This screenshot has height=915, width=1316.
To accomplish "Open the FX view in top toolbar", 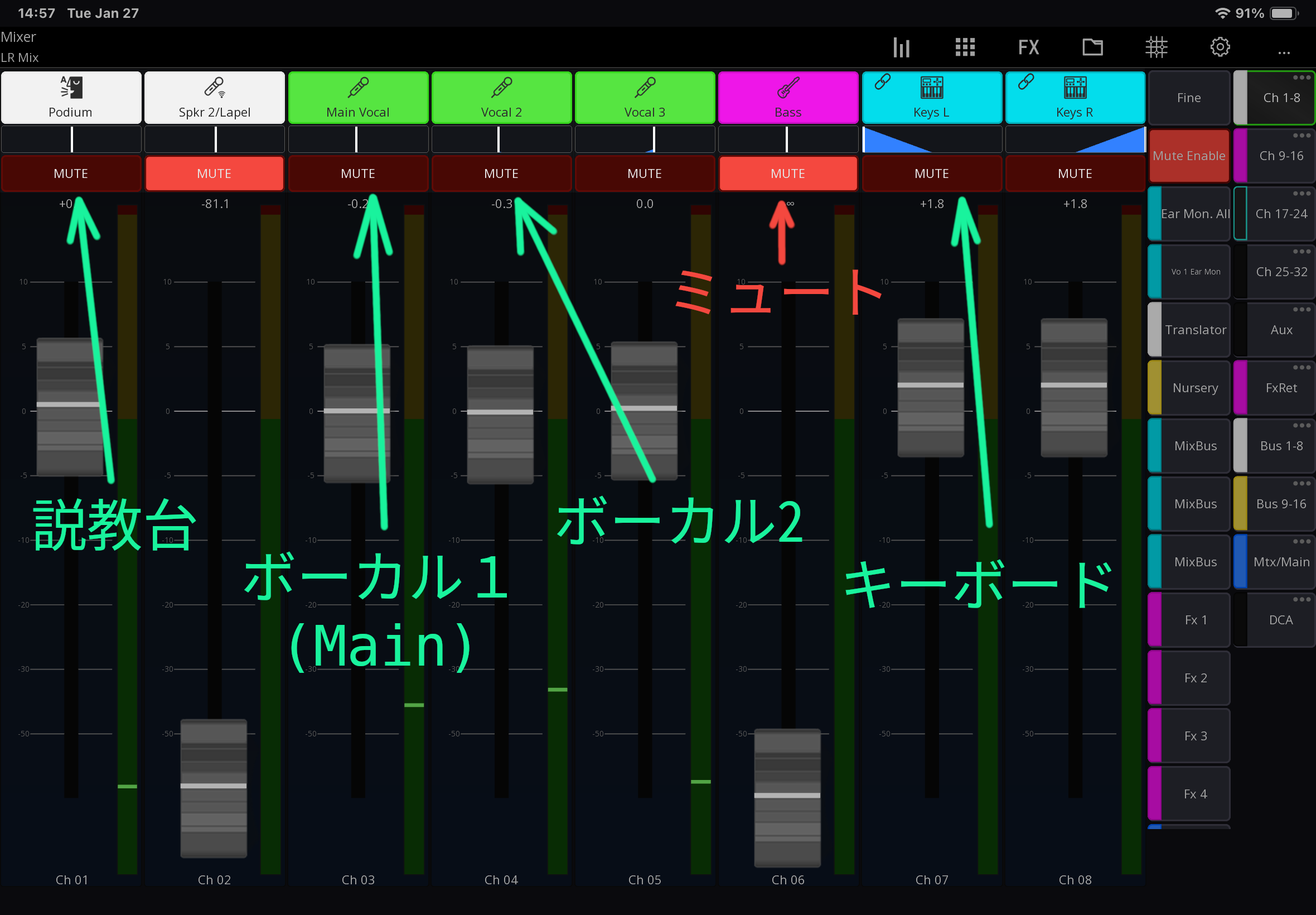I will (x=1028, y=47).
